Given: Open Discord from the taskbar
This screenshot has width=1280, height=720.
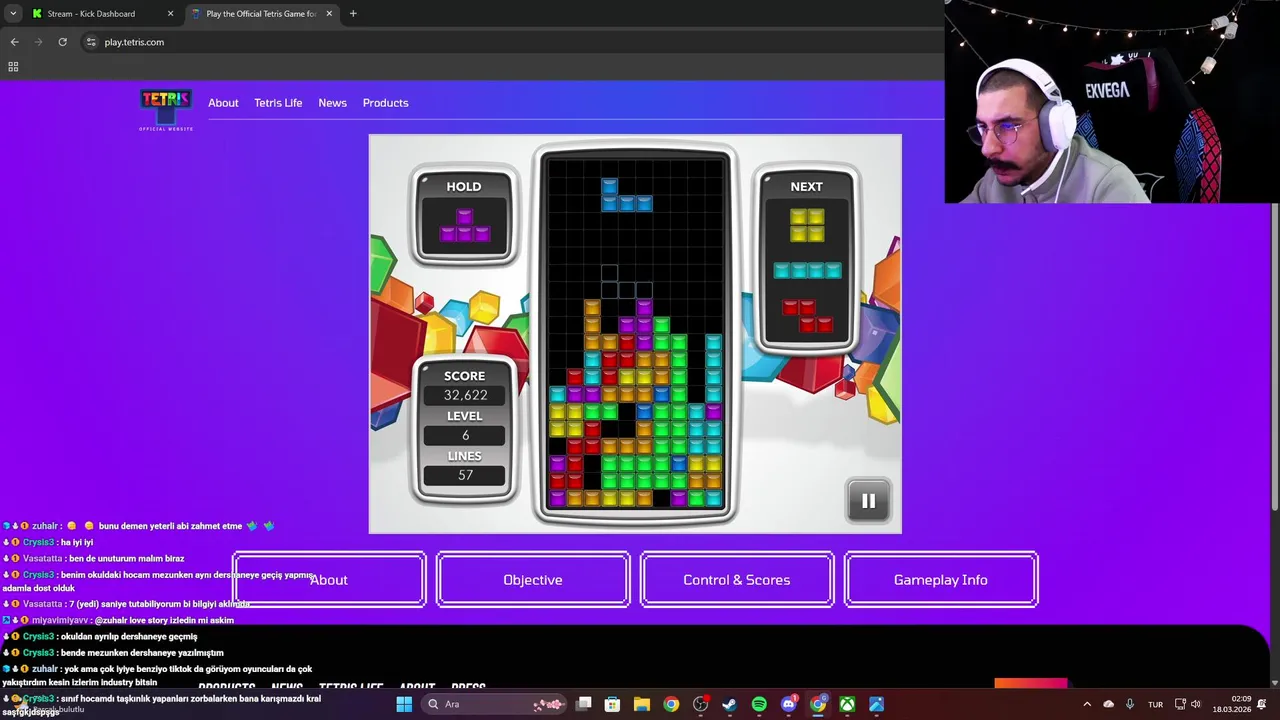Looking at the screenshot, I should (x=788, y=704).
